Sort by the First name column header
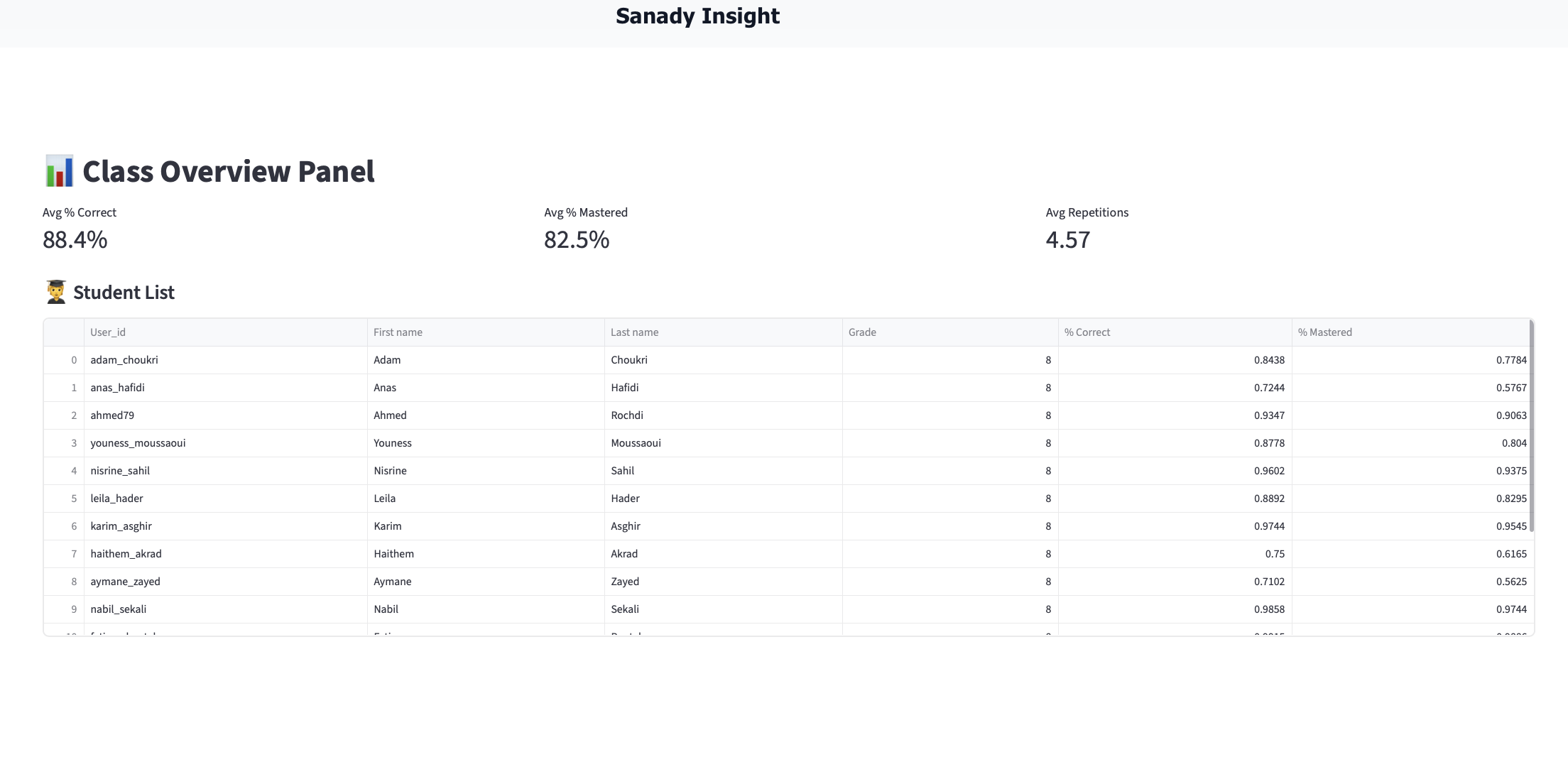The image size is (1568, 757). pos(398,332)
